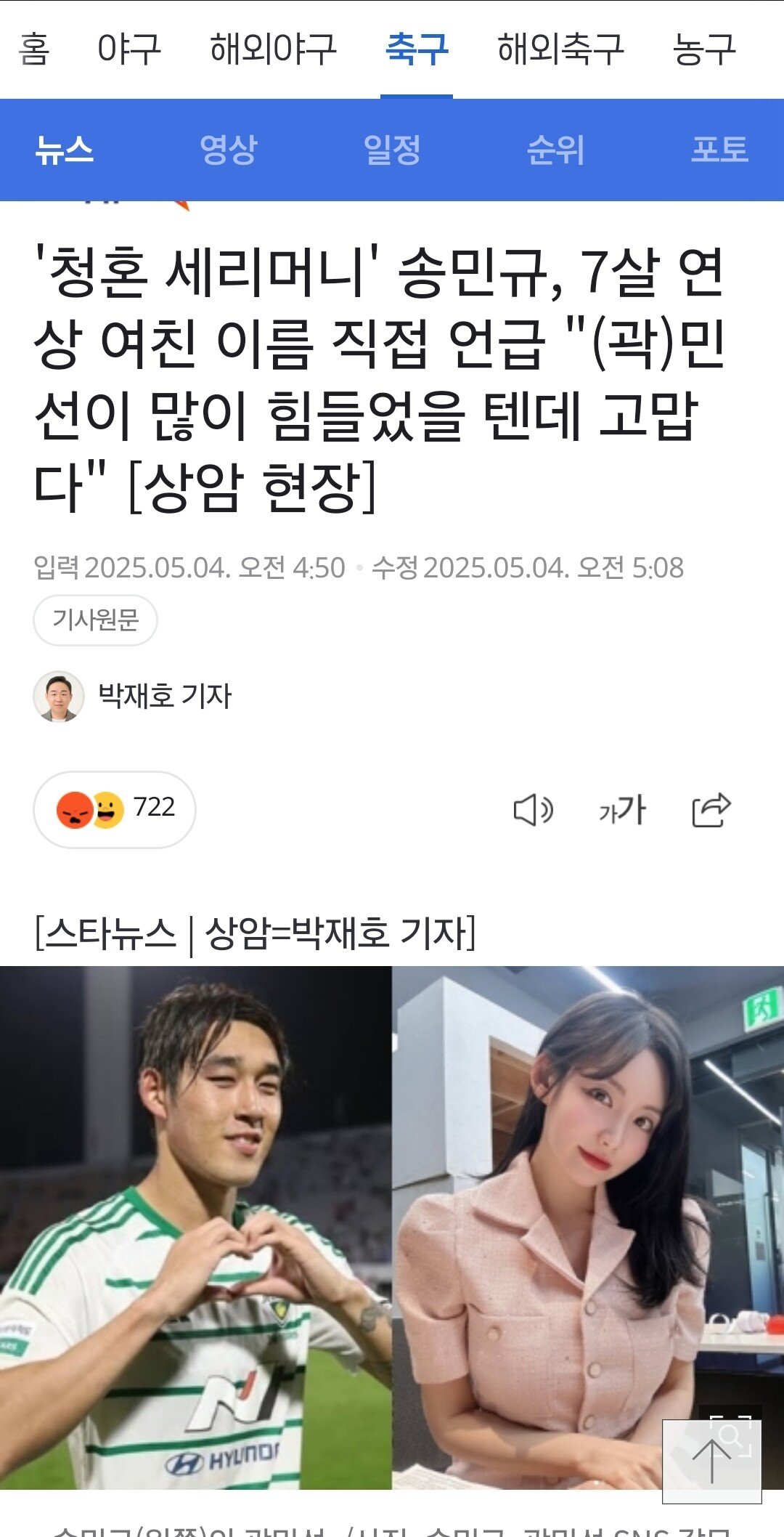
Task: Open the 기사원문 original article button
Action: point(95,620)
